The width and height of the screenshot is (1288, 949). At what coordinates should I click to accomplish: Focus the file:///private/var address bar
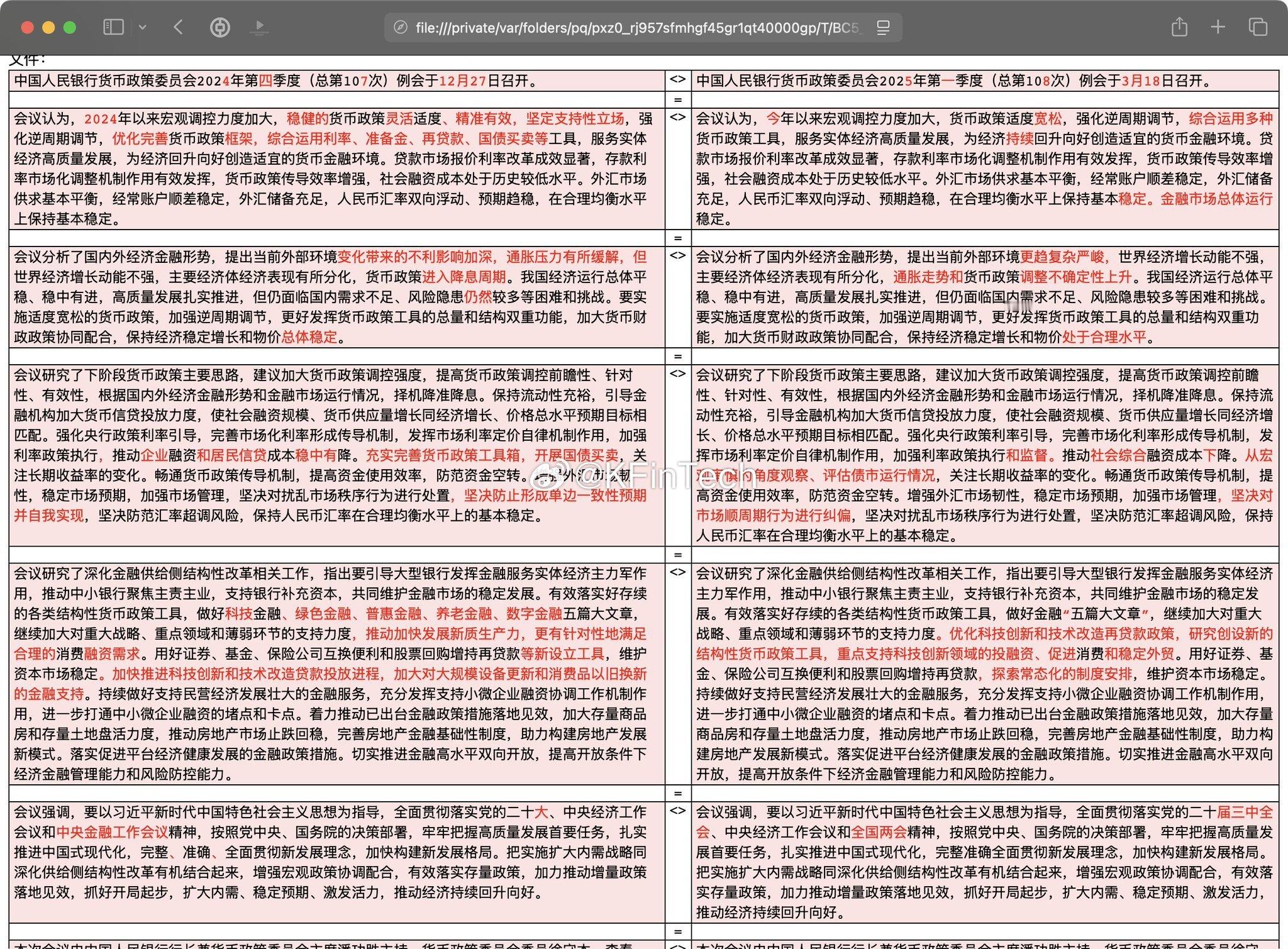(x=643, y=28)
